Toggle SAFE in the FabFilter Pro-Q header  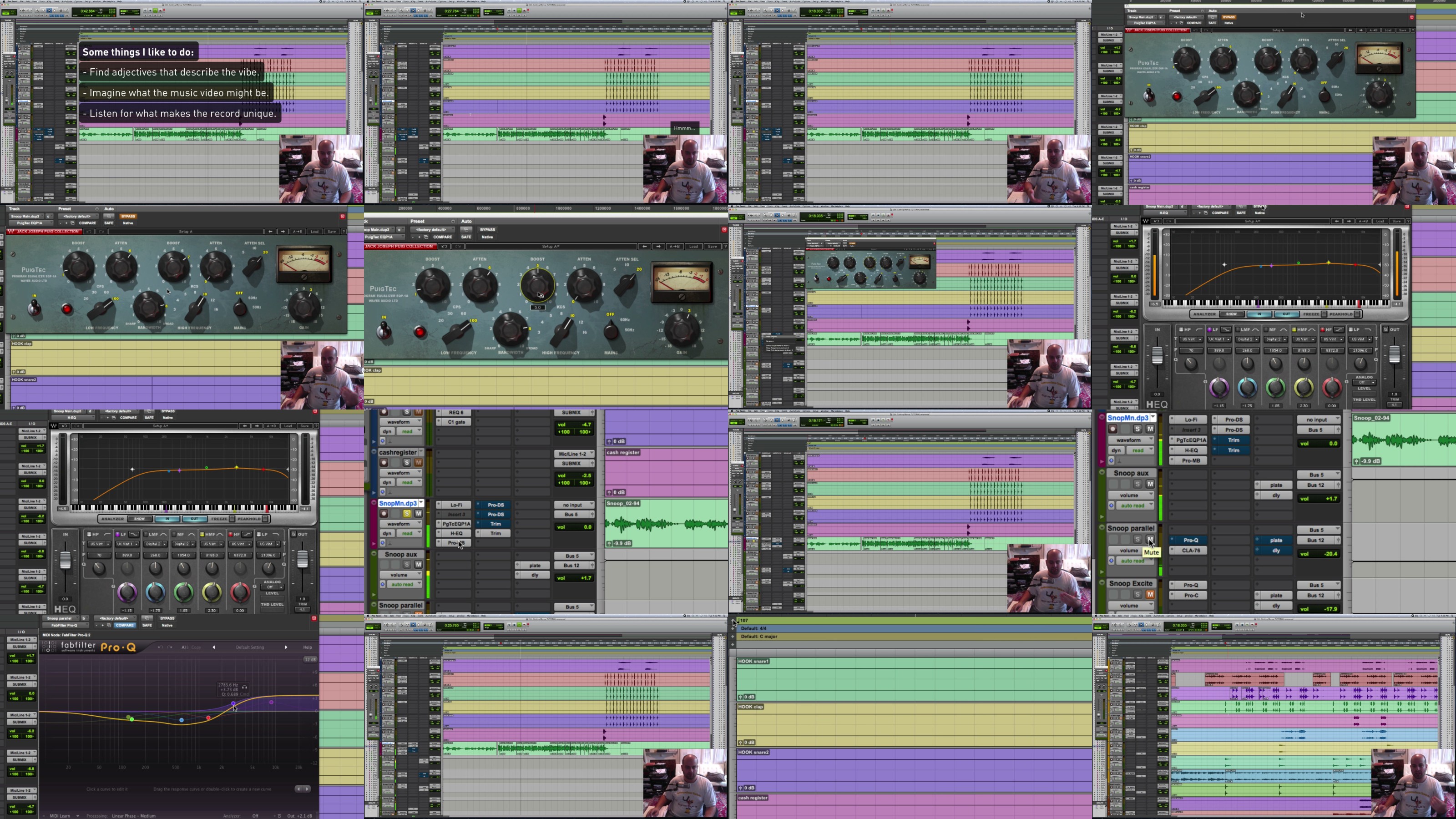[x=147, y=625]
